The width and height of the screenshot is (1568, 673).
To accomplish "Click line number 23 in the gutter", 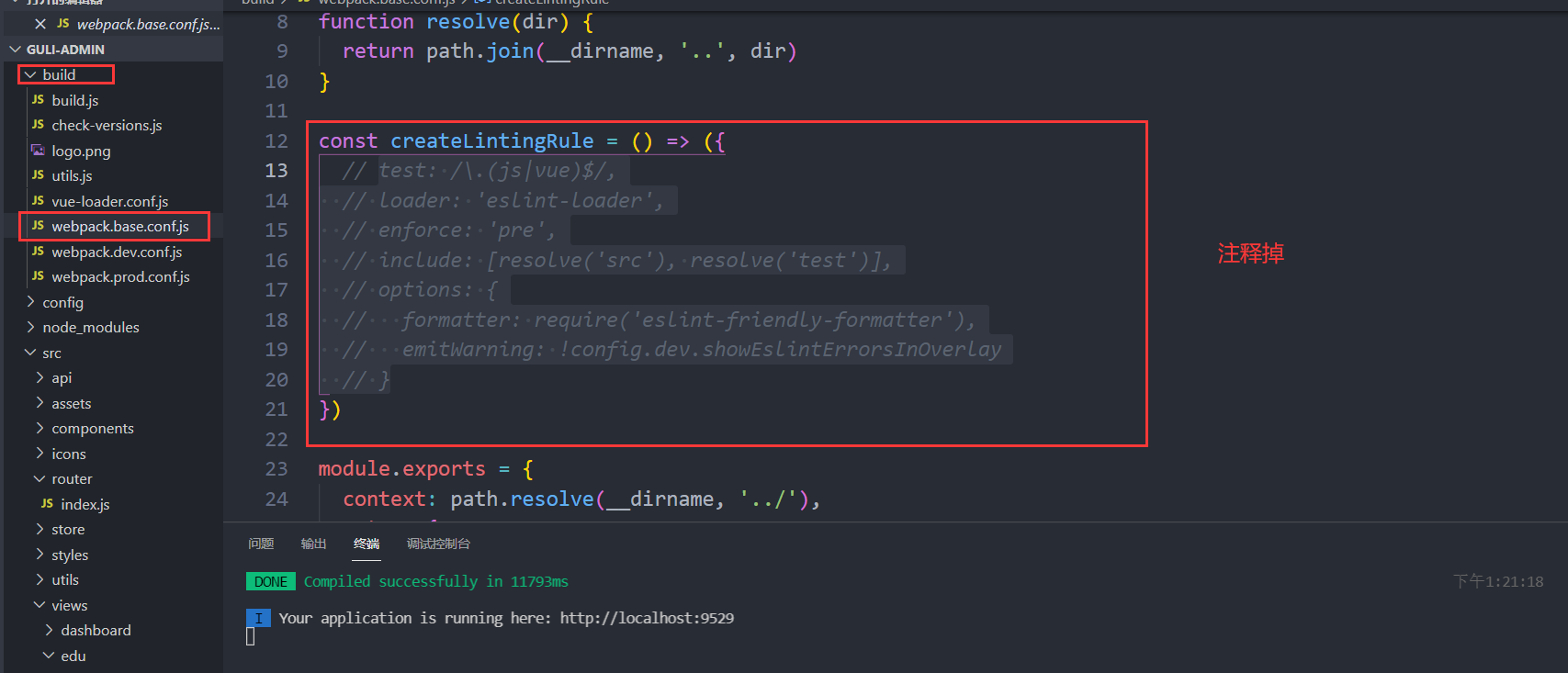I will pos(276,469).
